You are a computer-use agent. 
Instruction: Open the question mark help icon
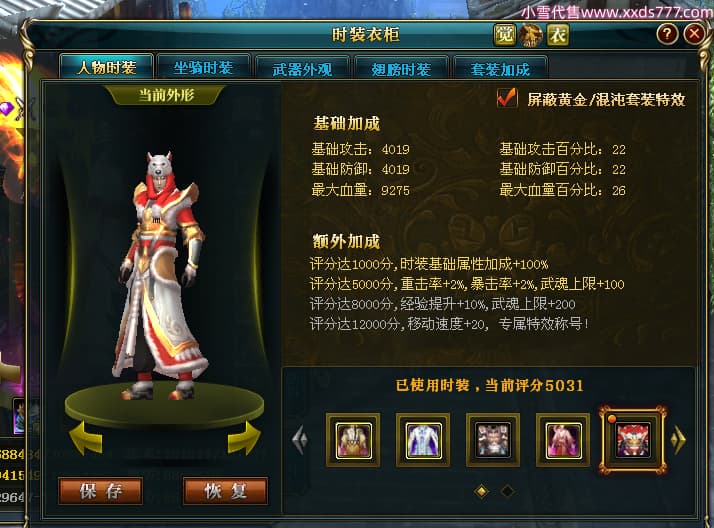667,34
